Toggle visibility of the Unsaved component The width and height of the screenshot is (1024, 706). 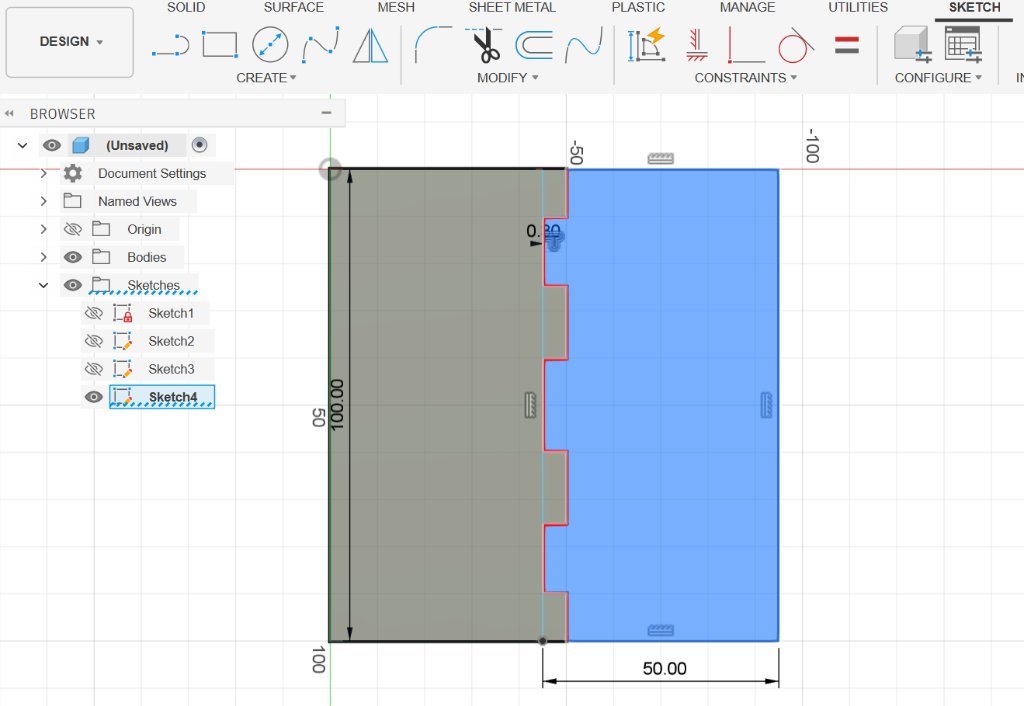[x=52, y=145]
